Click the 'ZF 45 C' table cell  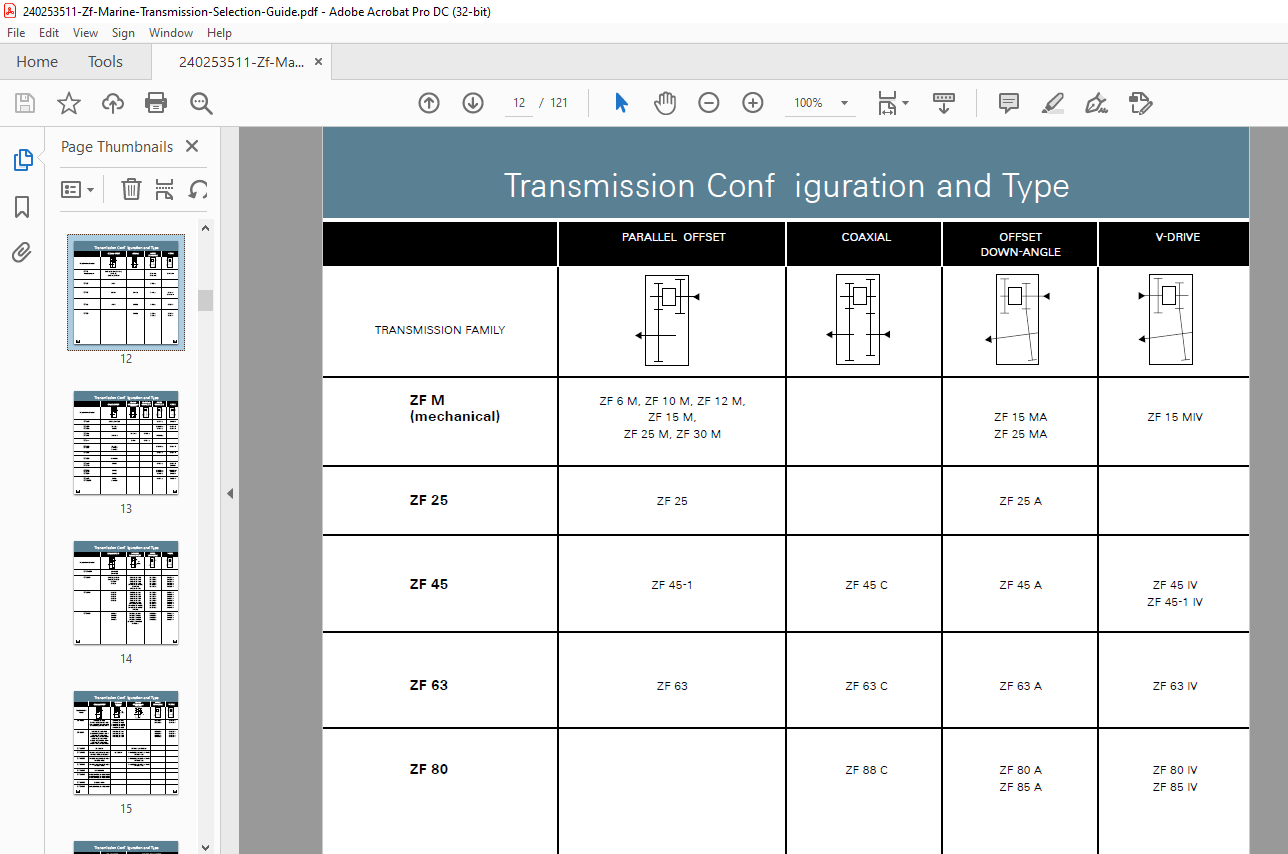[x=866, y=585]
